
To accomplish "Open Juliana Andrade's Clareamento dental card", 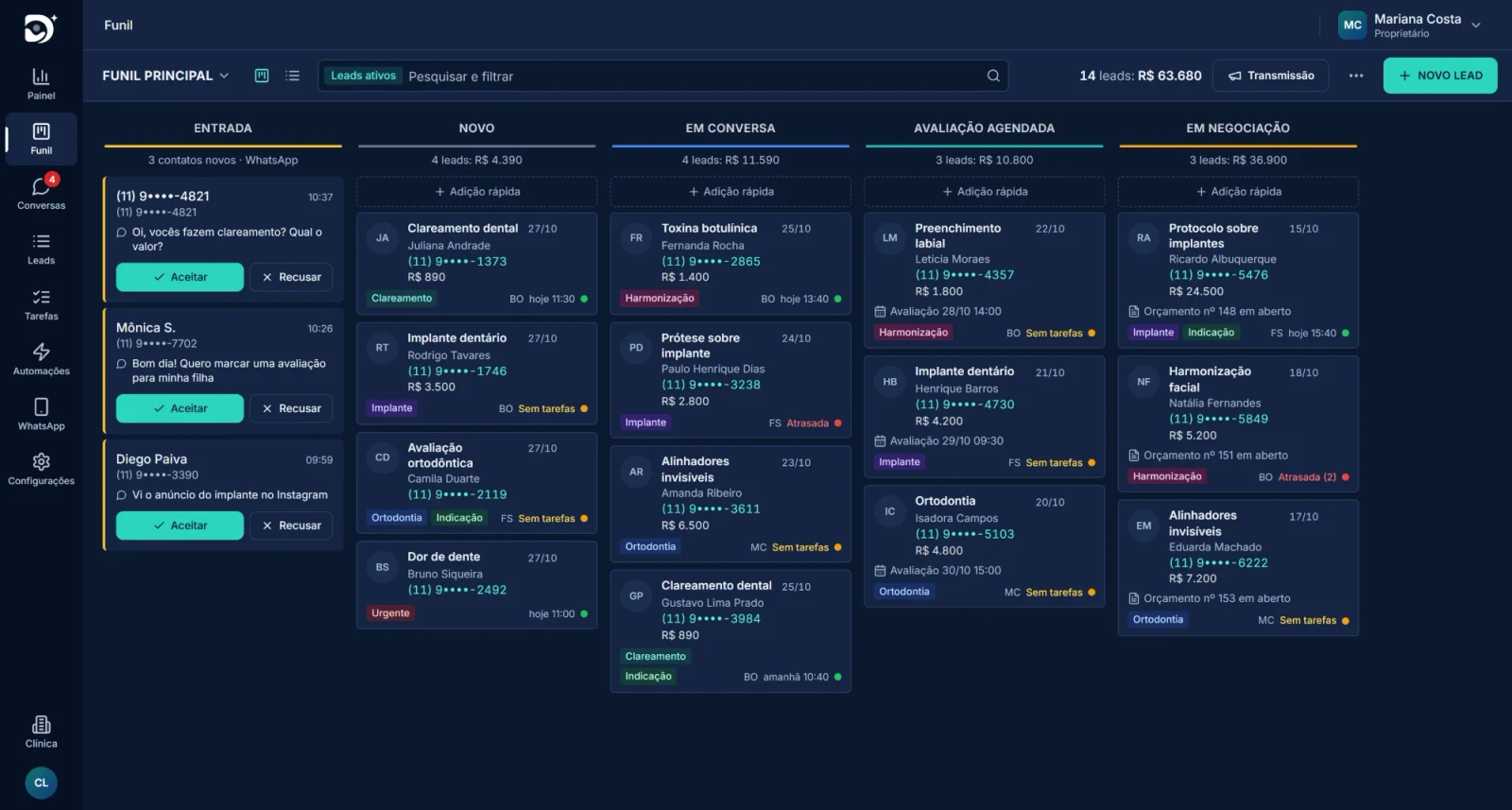I will click(x=477, y=264).
